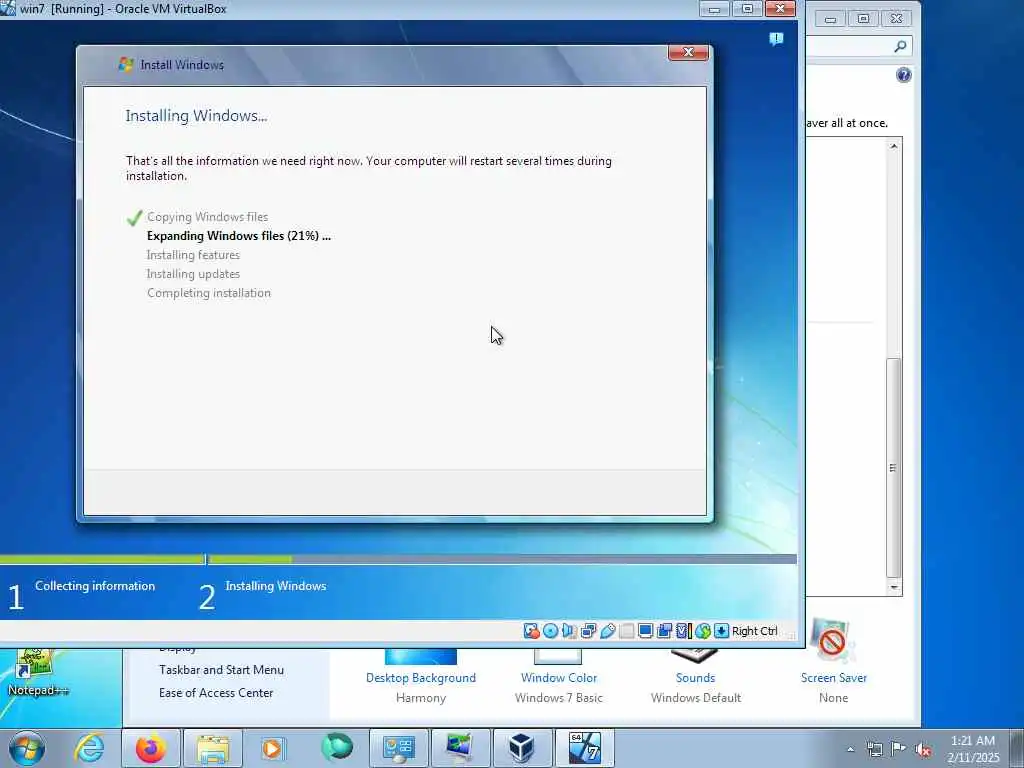Open the clock showing 1:21 AM
Viewport: 1024px width, 768px height.
pos(973,748)
